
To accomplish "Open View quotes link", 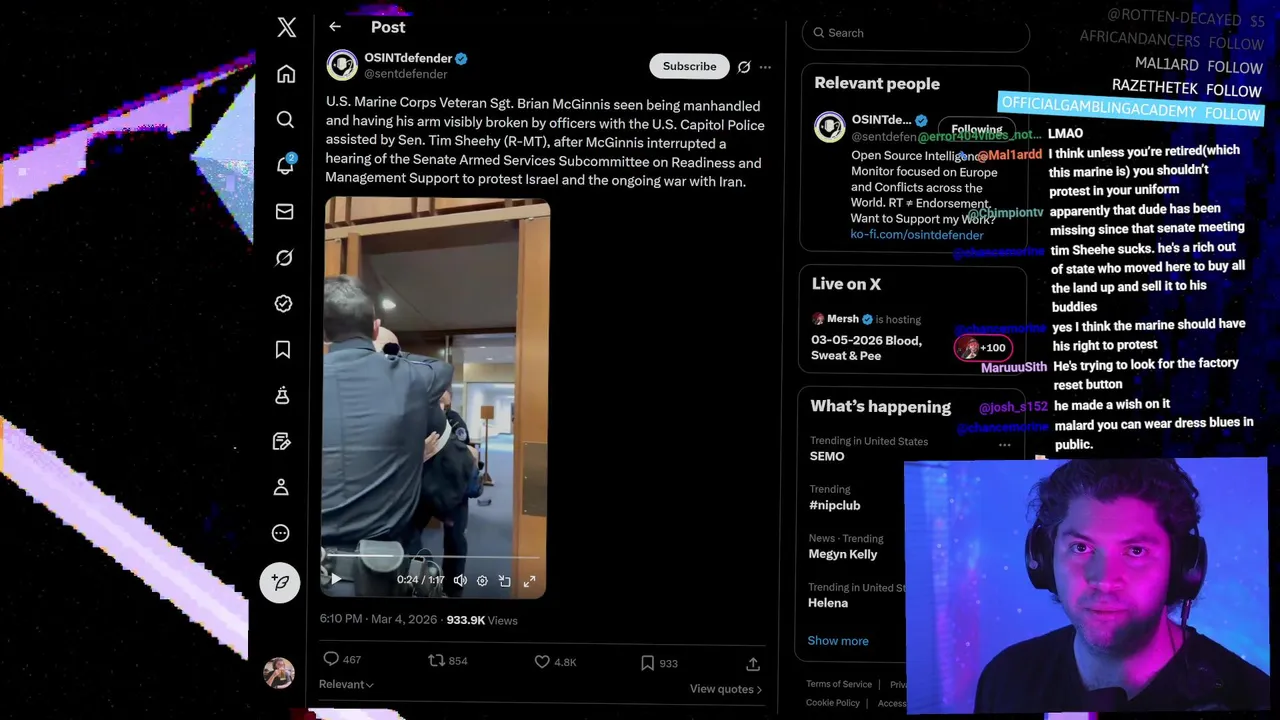I will pos(726,689).
